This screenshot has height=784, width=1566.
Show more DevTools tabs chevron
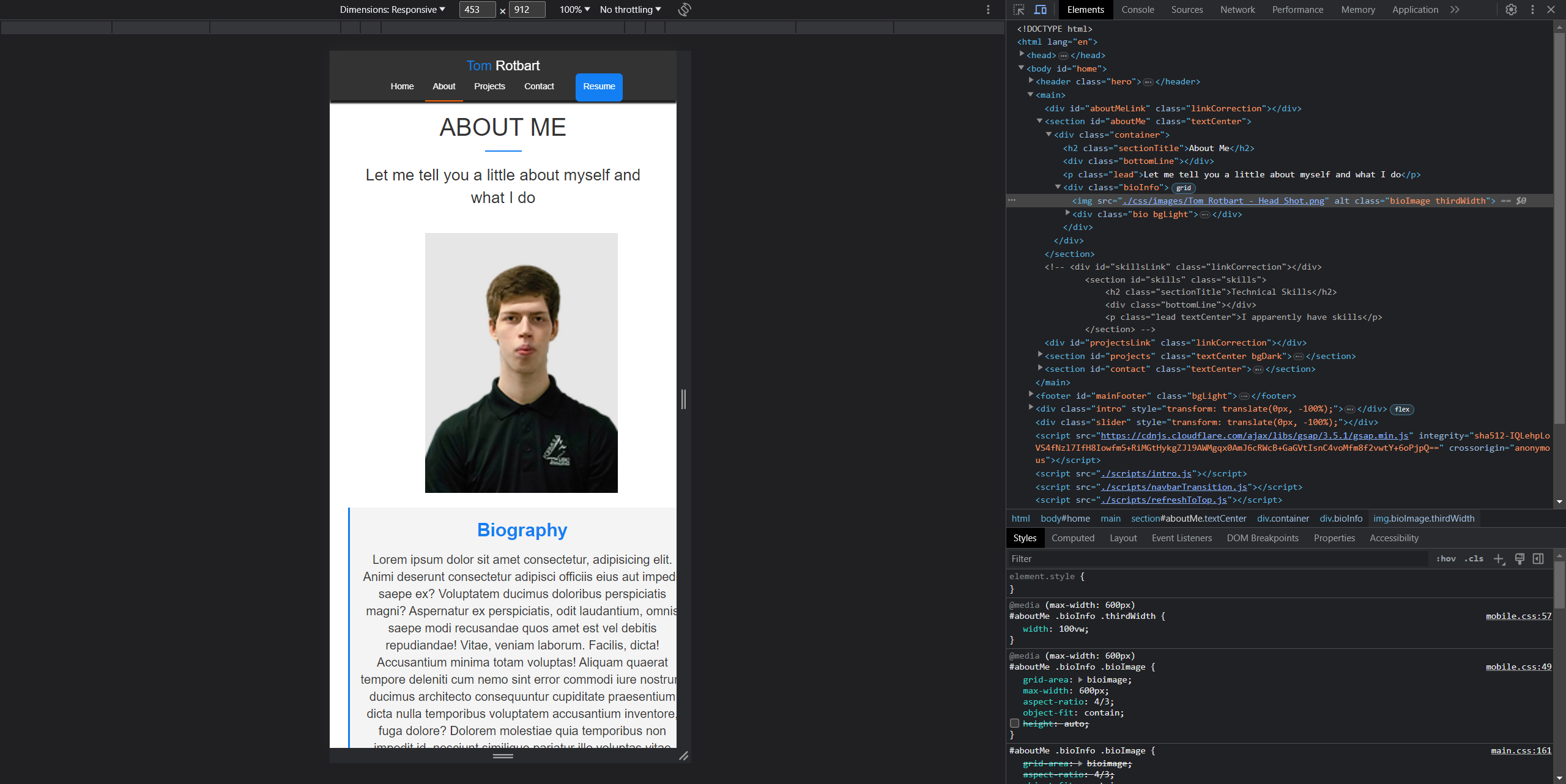tap(1455, 10)
